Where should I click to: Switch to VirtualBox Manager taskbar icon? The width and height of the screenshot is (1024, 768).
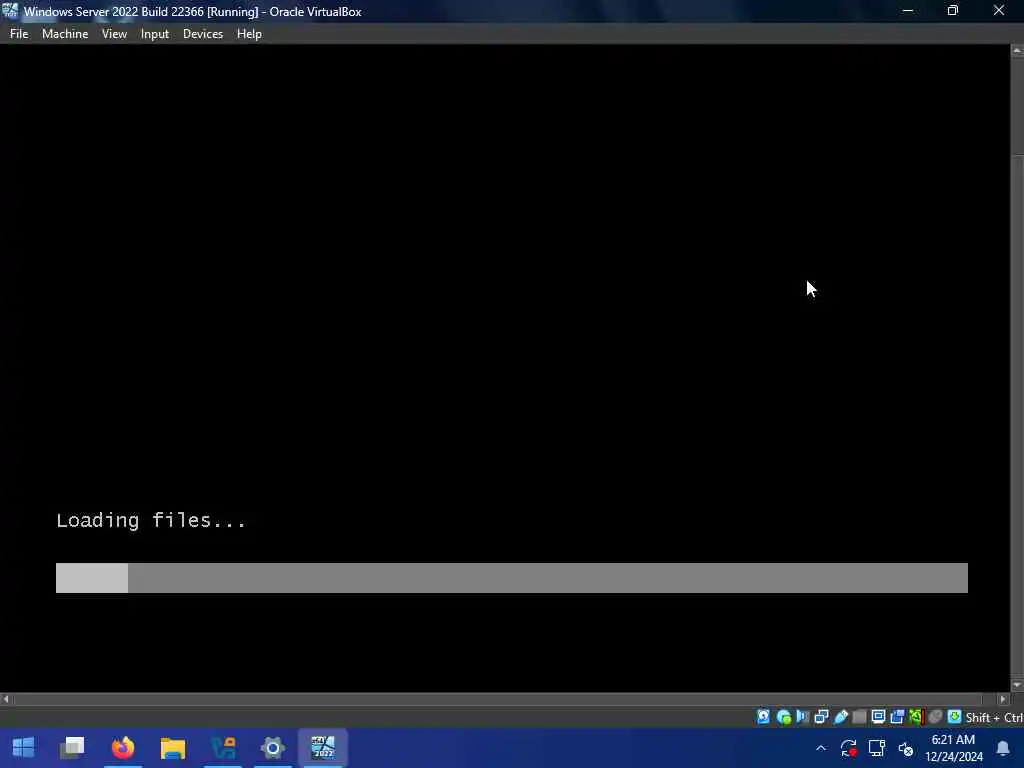pos(223,748)
